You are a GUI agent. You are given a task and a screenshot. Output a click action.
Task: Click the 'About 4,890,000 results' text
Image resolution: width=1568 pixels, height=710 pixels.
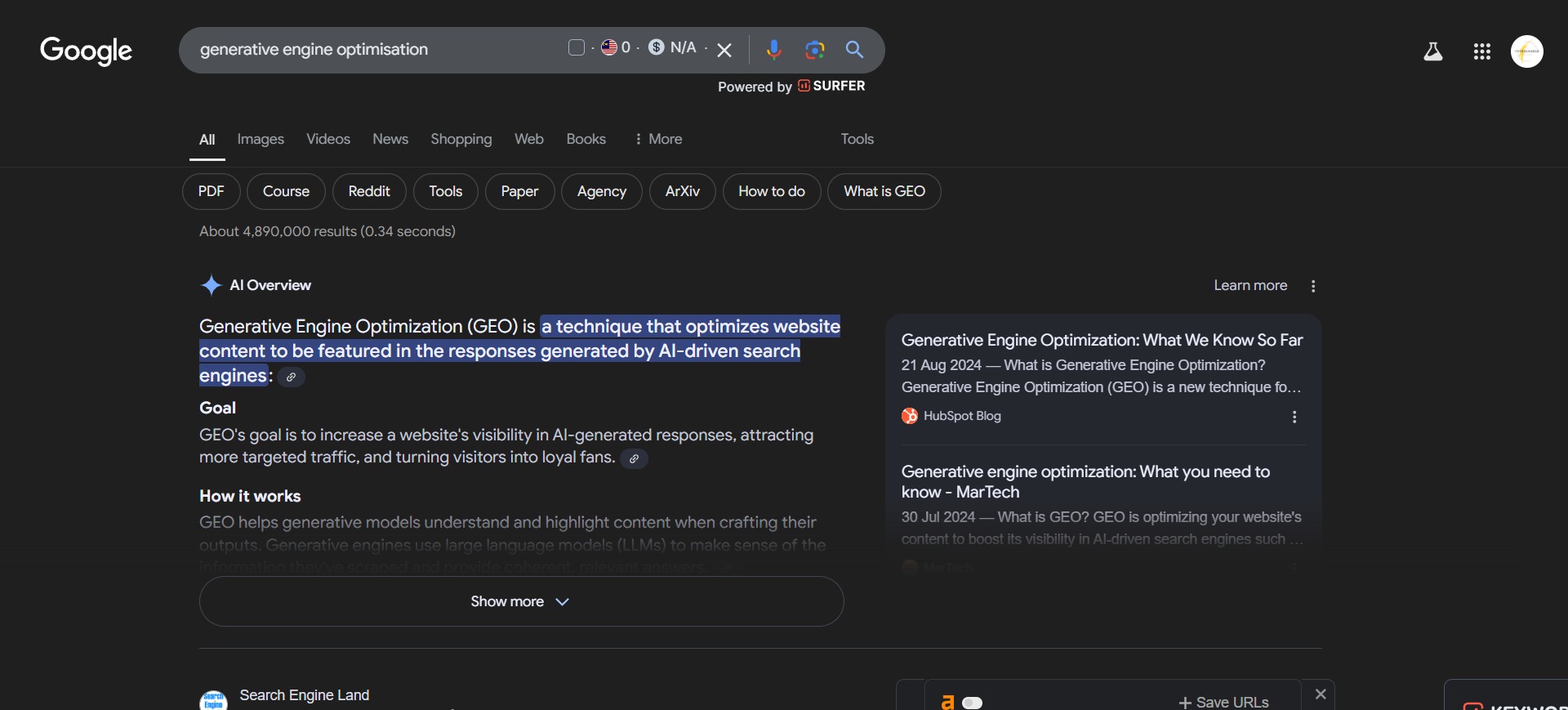click(327, 231)
